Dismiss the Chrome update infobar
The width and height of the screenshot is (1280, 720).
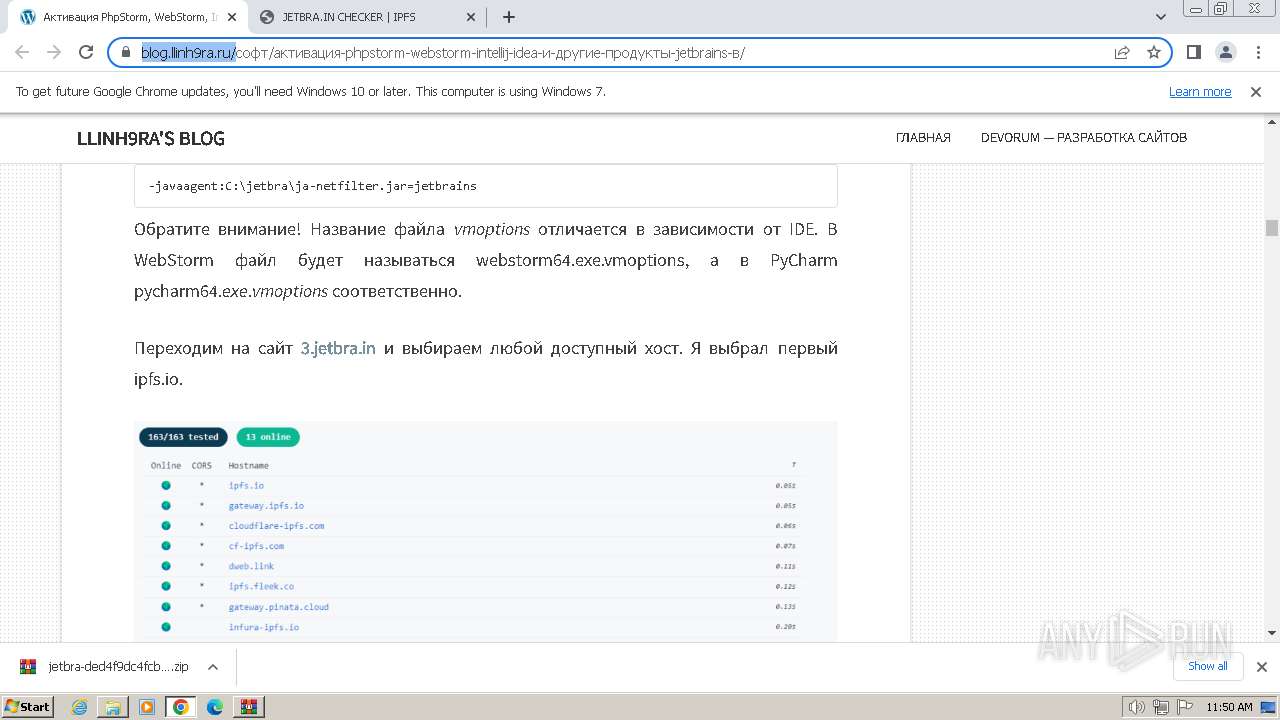[1256, 92]
